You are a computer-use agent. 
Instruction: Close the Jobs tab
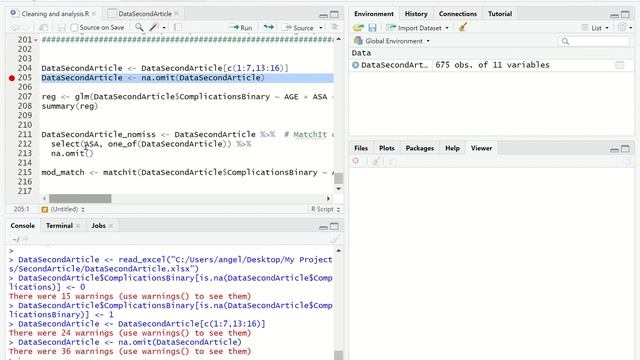(x=111, y=226)
